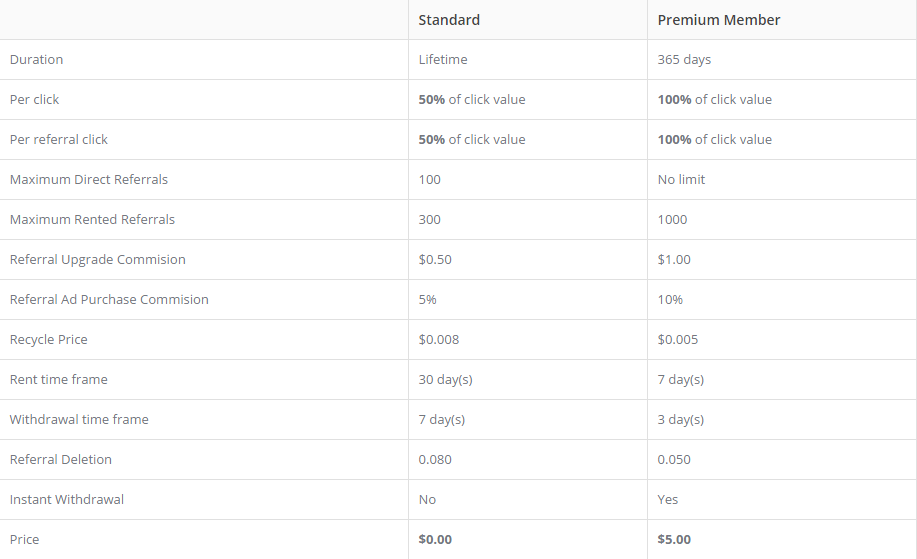Click Premium Per referral click value
Viewport: 917px width, 559px height.
click(x=715, y=140)
